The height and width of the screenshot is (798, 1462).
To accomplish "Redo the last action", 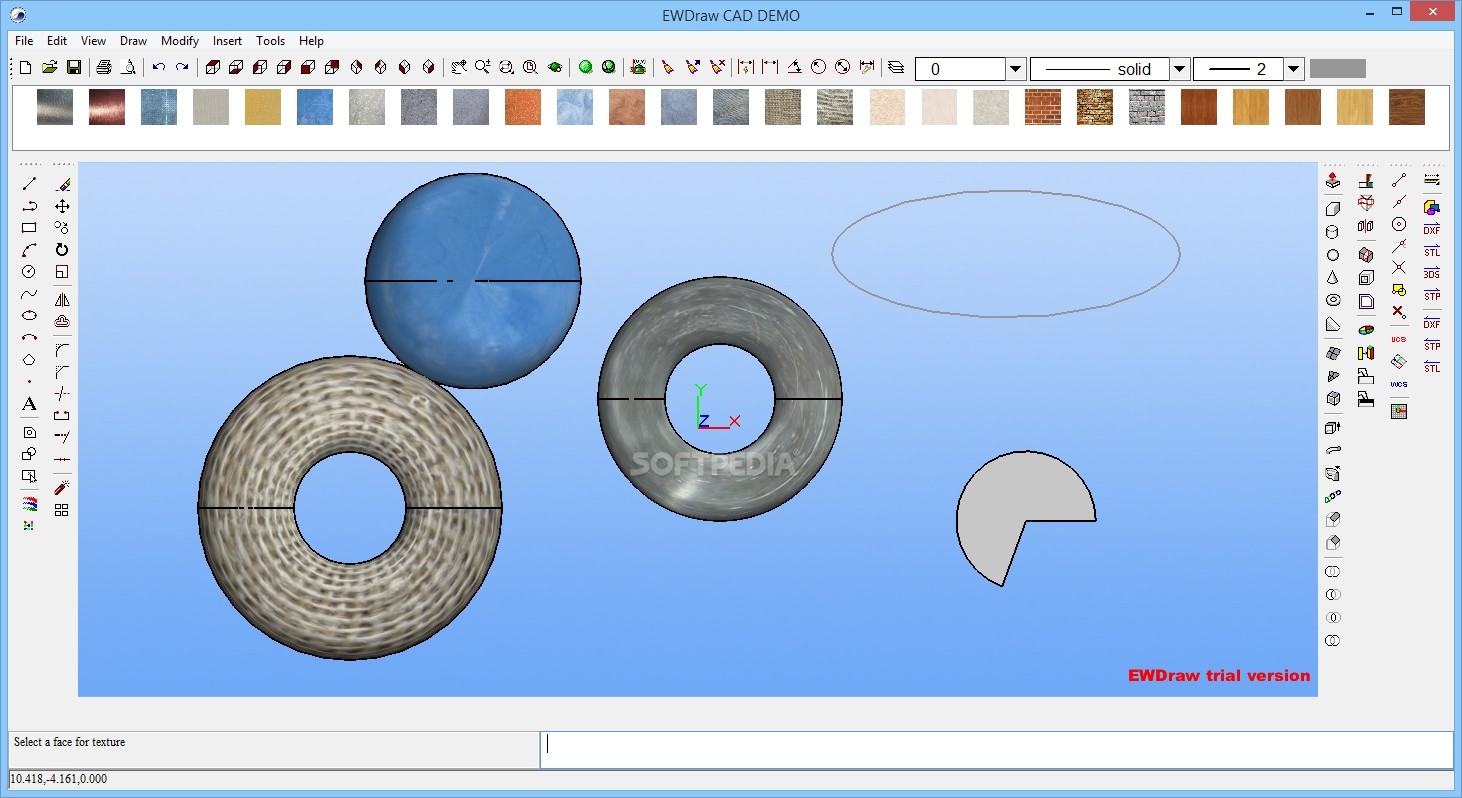I will (x=182, y=68).
